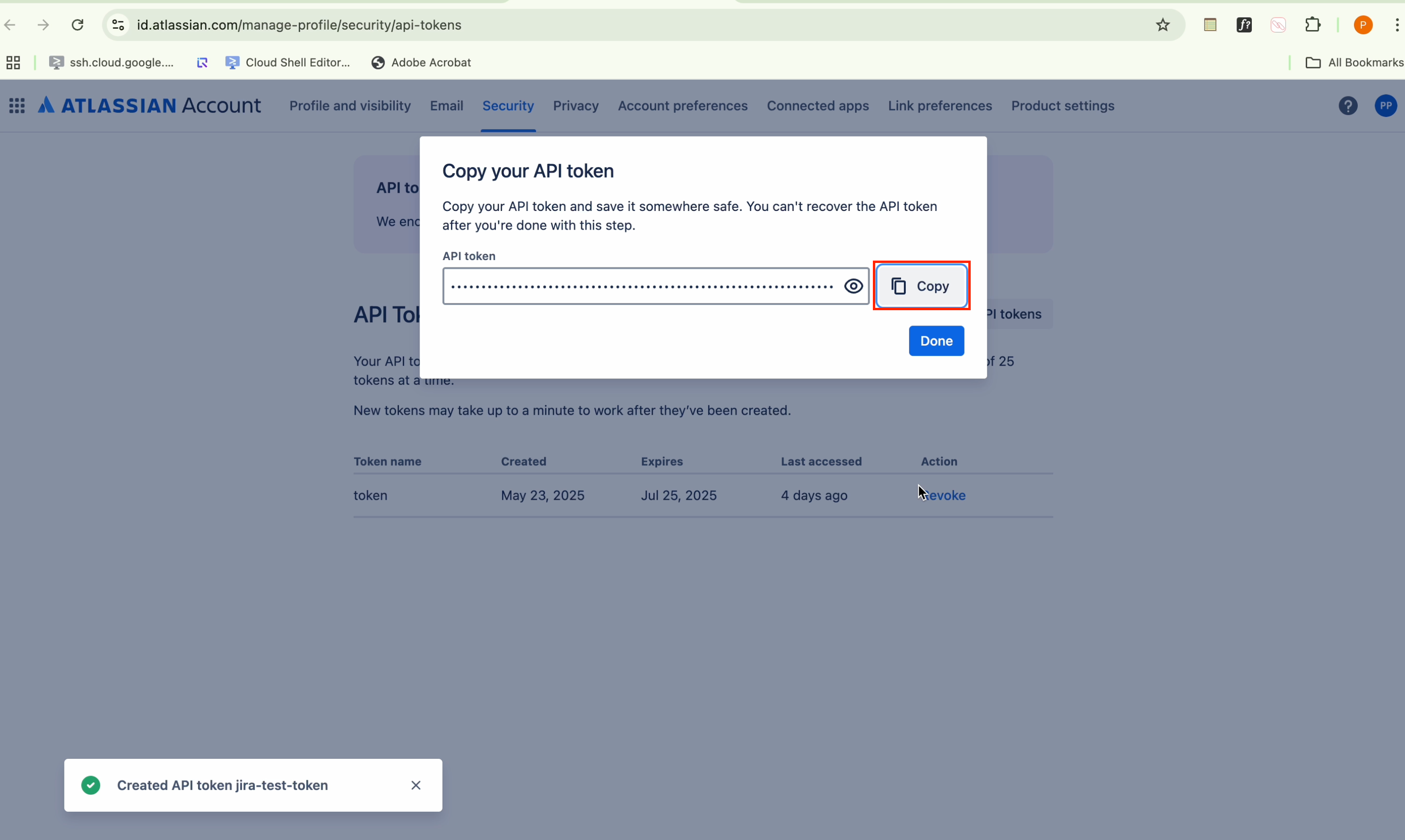
Task: Click the address bar URL
Action: click(x=299, y=25)
